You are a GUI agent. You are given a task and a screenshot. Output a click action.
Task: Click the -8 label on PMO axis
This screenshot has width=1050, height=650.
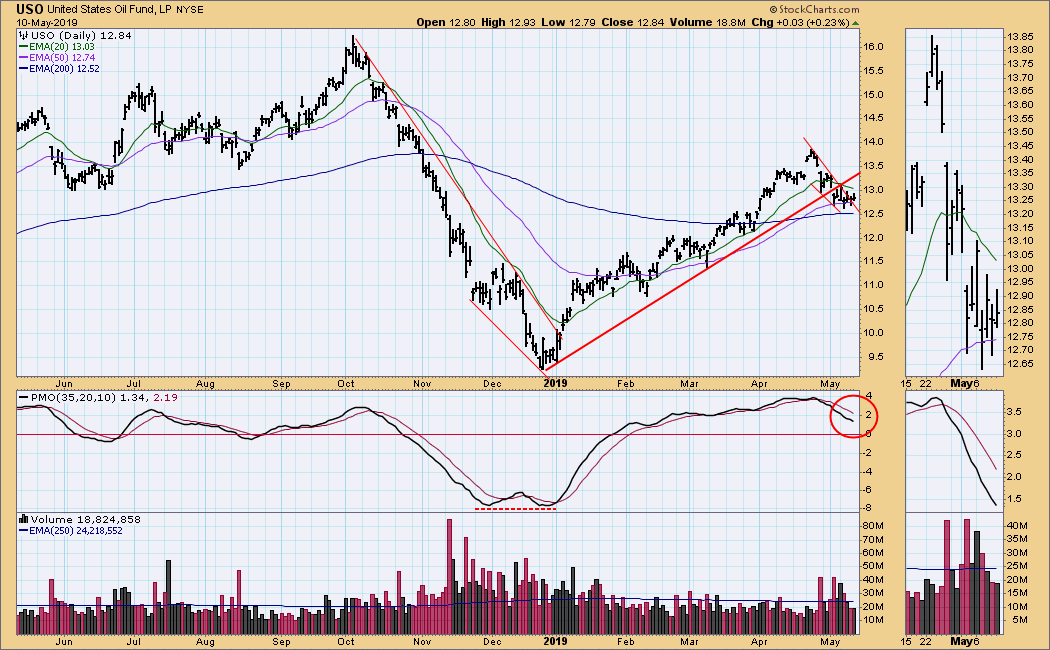[868, 508]
